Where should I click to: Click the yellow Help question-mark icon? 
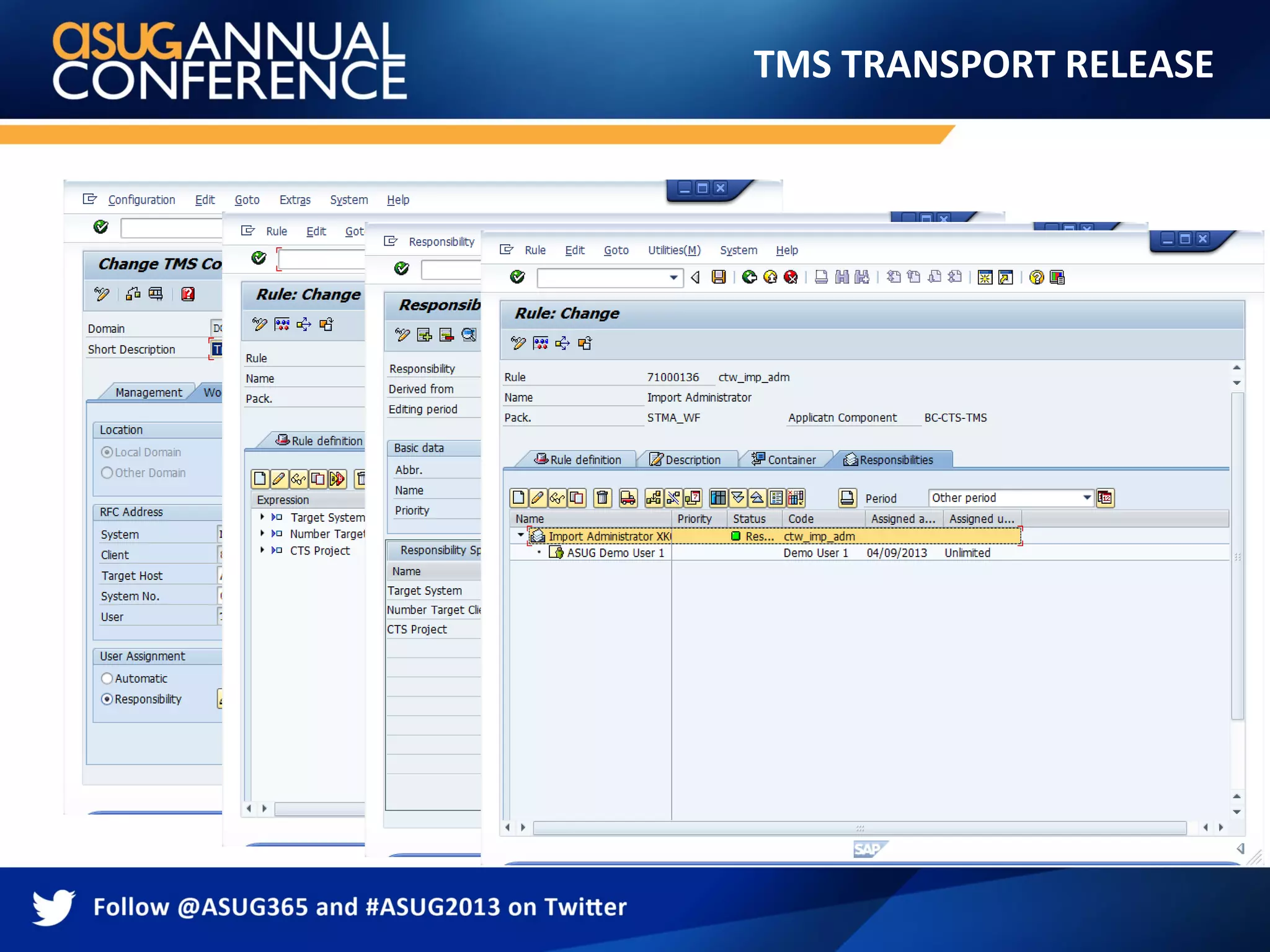pos(1036,277)
